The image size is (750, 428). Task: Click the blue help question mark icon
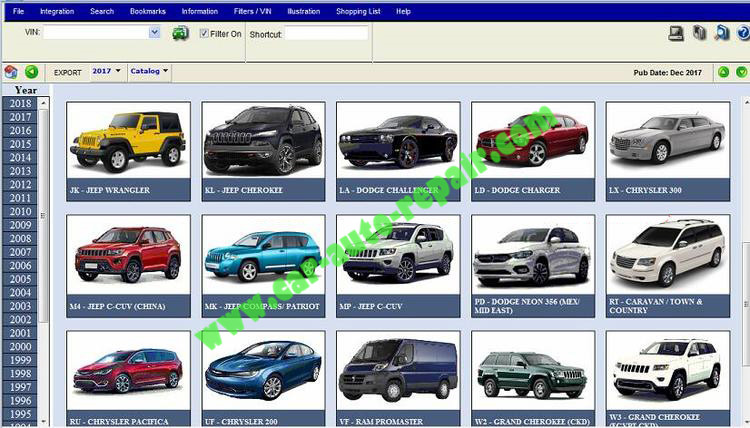(x=743, y=33)
